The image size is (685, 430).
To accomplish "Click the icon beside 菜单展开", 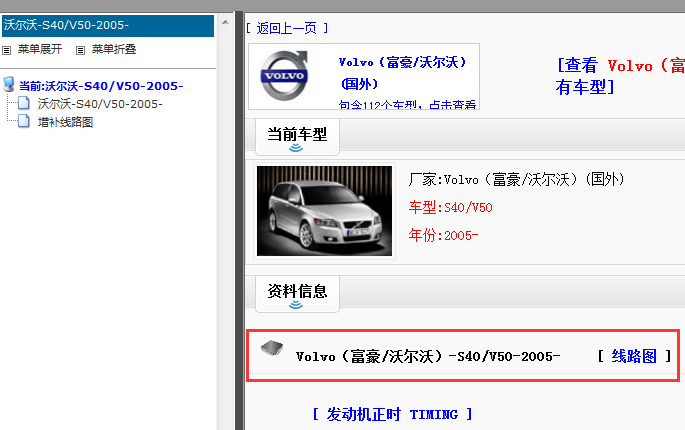I will [7, 50].
